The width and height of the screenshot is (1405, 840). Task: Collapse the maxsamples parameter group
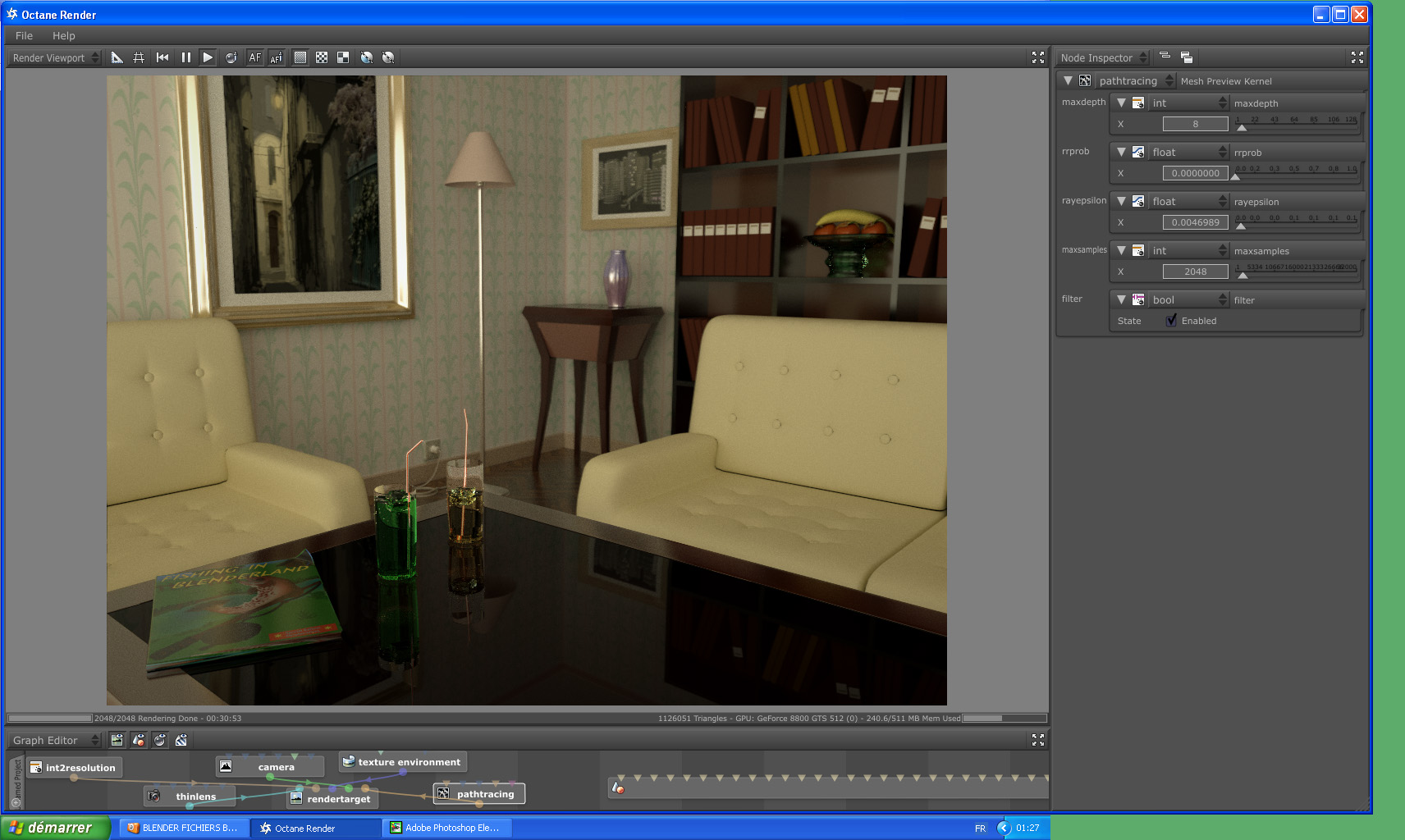tap(1121, 250)
